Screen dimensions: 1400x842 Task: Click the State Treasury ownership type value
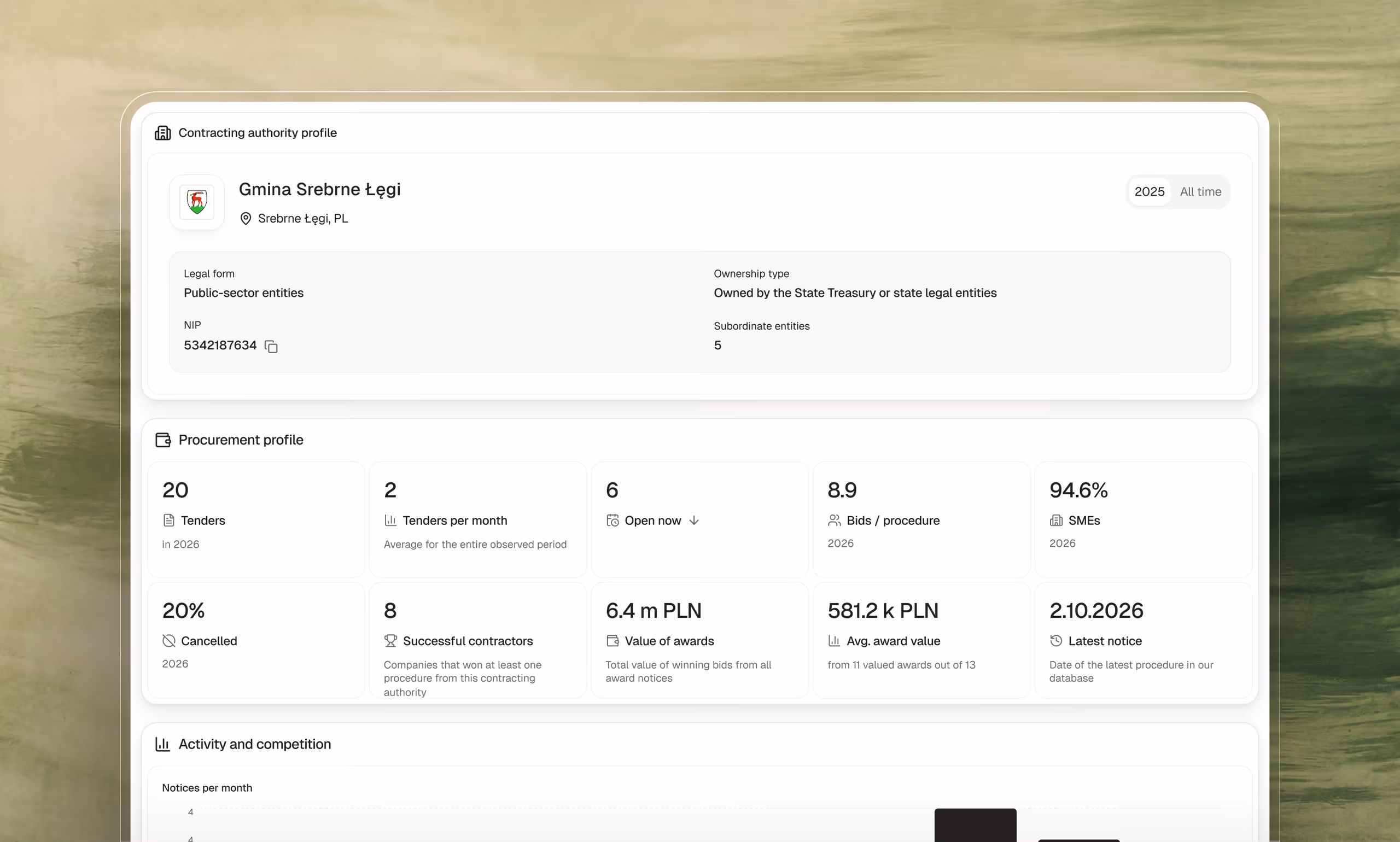[855, 293]
